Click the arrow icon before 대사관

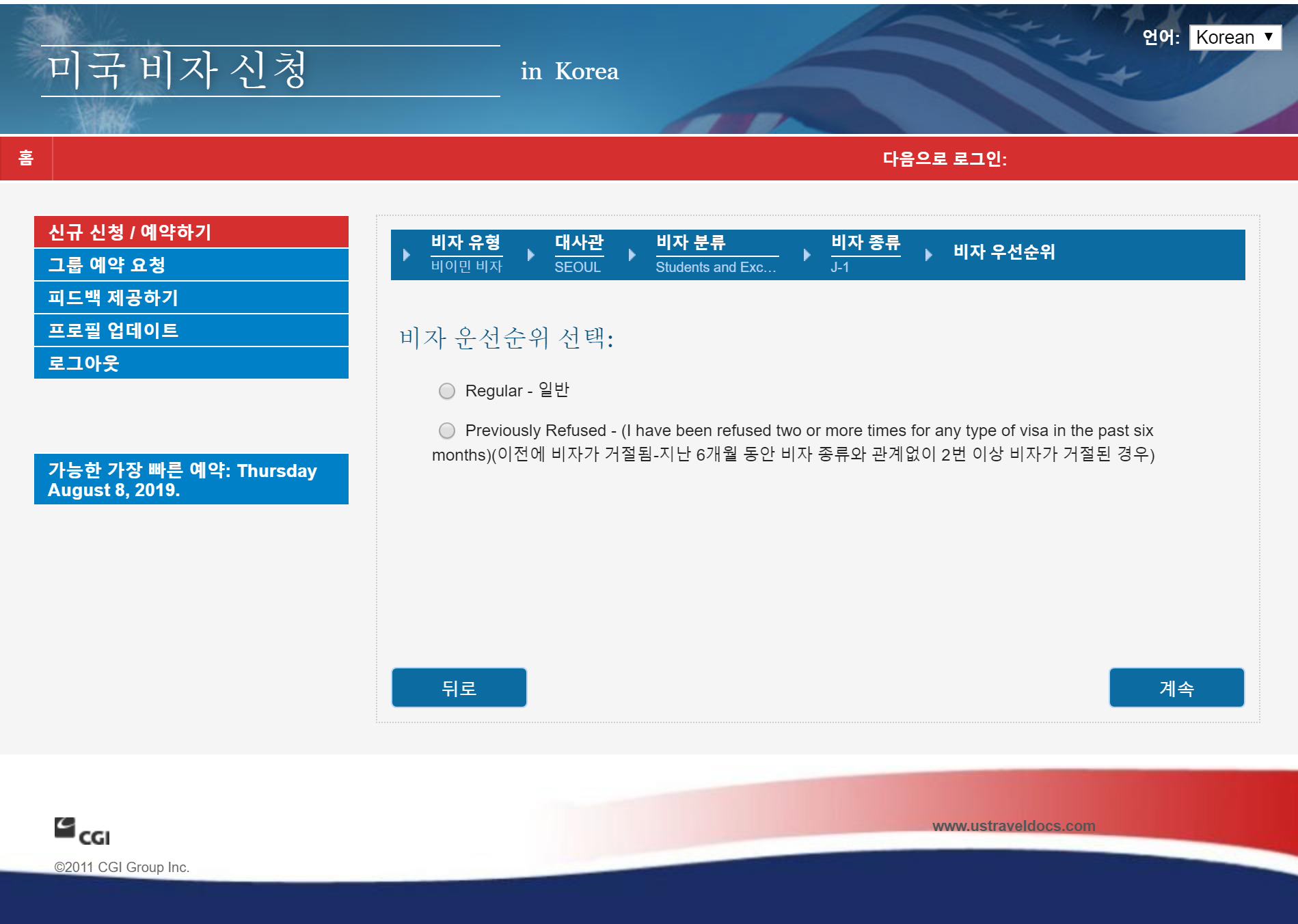[x=531, y=255]
